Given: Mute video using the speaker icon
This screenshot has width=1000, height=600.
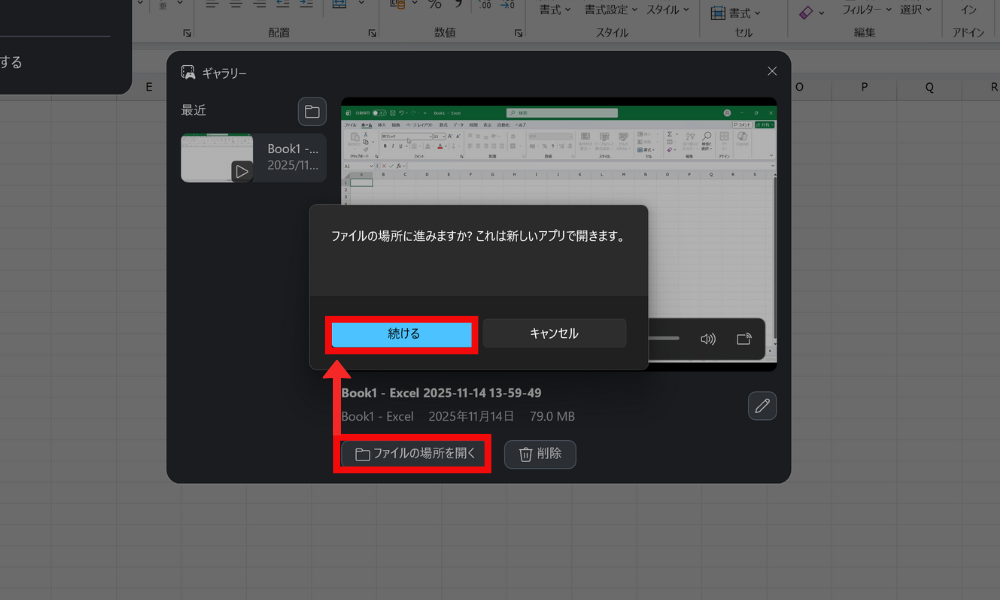Looking at the screenshot, I should (x=708, y=339).
